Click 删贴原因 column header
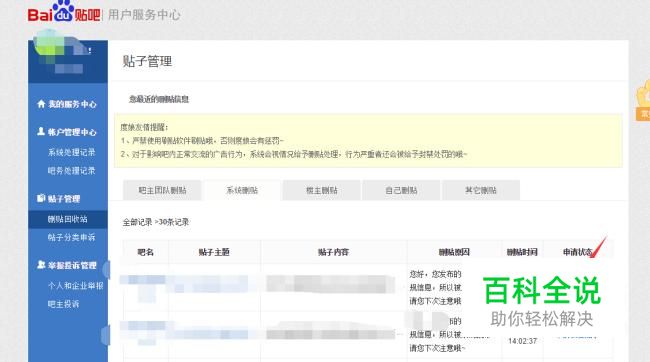Screen dimensions: 650x362 454,252
